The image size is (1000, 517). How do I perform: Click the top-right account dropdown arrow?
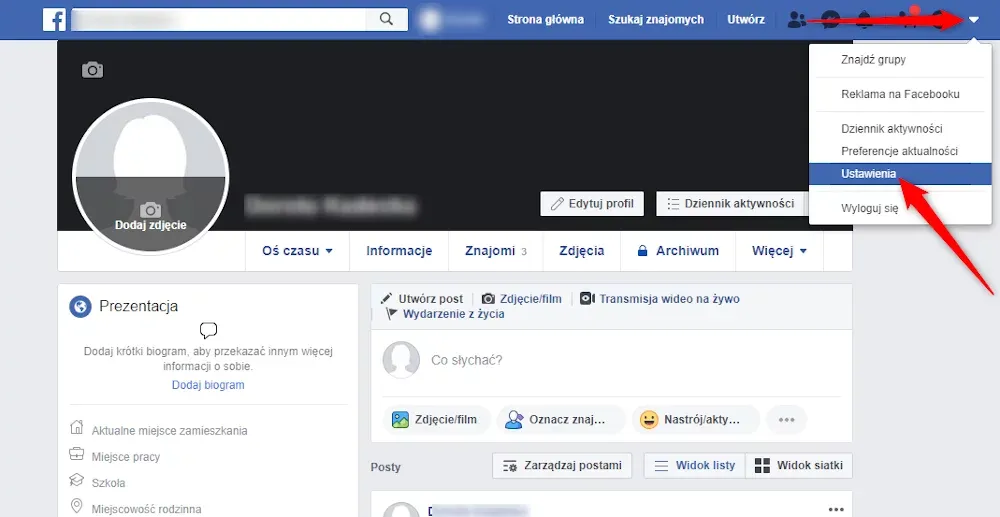(974, 20)
